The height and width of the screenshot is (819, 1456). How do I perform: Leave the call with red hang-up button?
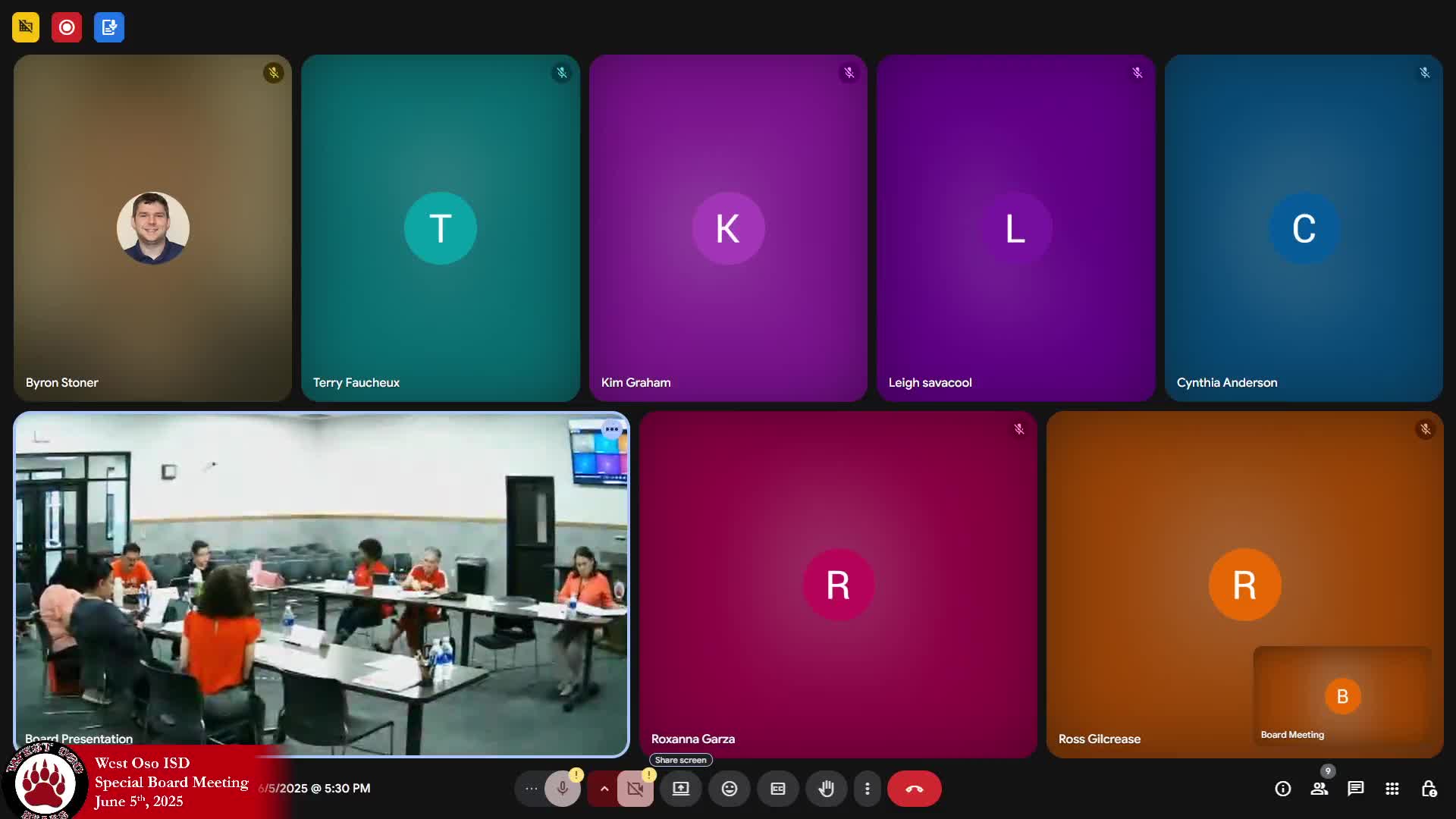(914, 789)
